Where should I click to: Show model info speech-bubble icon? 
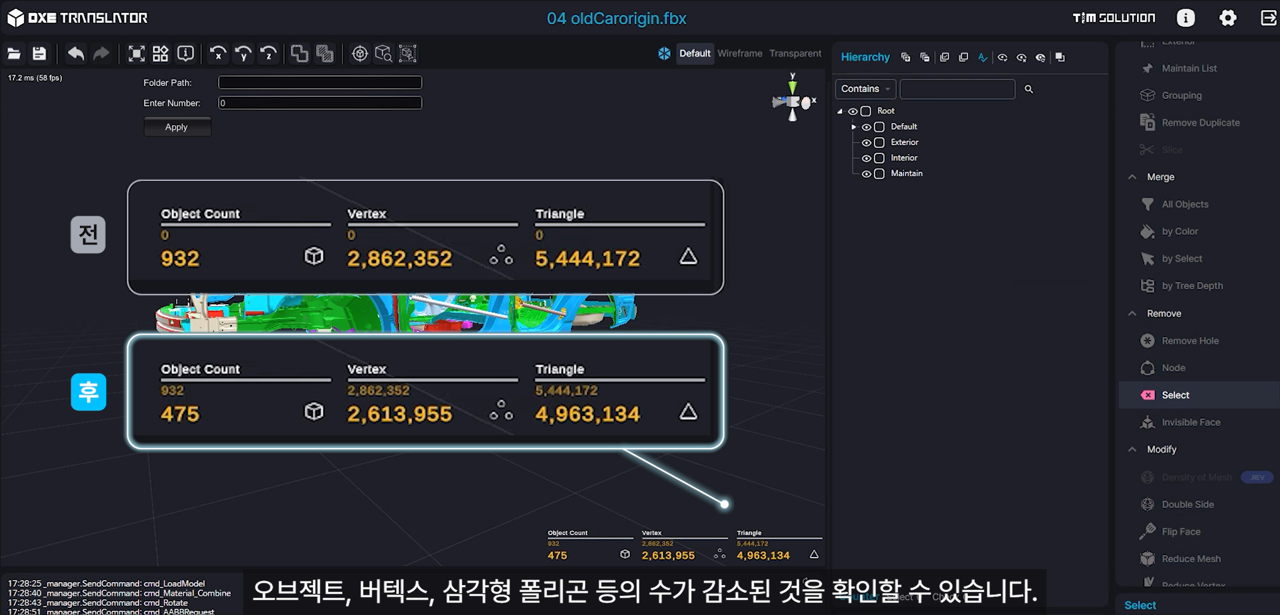pyautogui.click(x=185, y=54)
